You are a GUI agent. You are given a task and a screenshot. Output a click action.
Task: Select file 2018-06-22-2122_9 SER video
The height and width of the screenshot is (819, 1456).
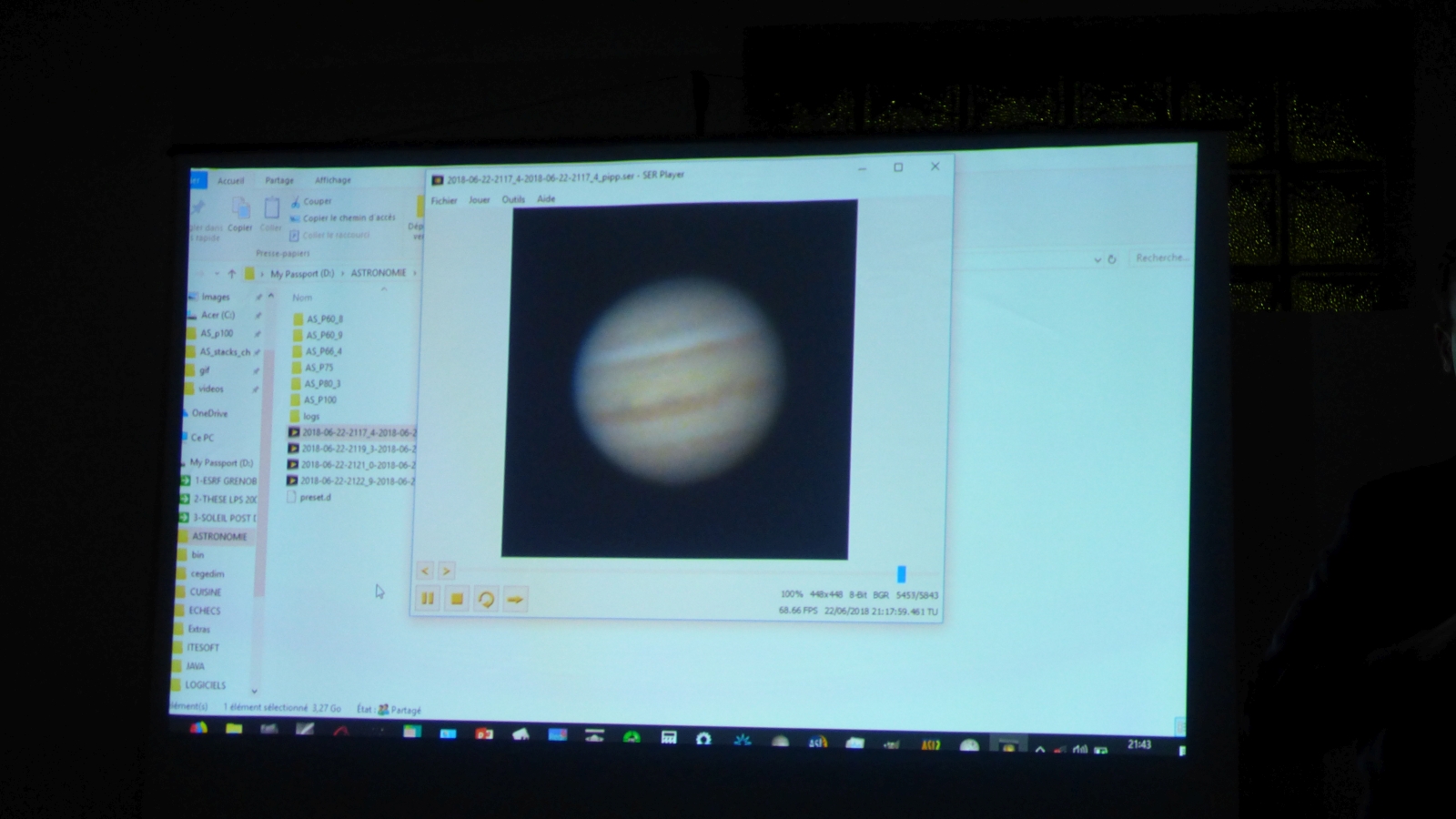pyautogui.click(x=351, y=480)
